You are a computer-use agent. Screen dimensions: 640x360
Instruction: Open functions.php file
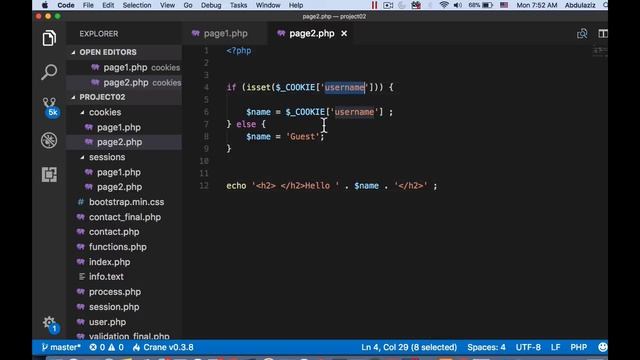(x=124, y=247)
